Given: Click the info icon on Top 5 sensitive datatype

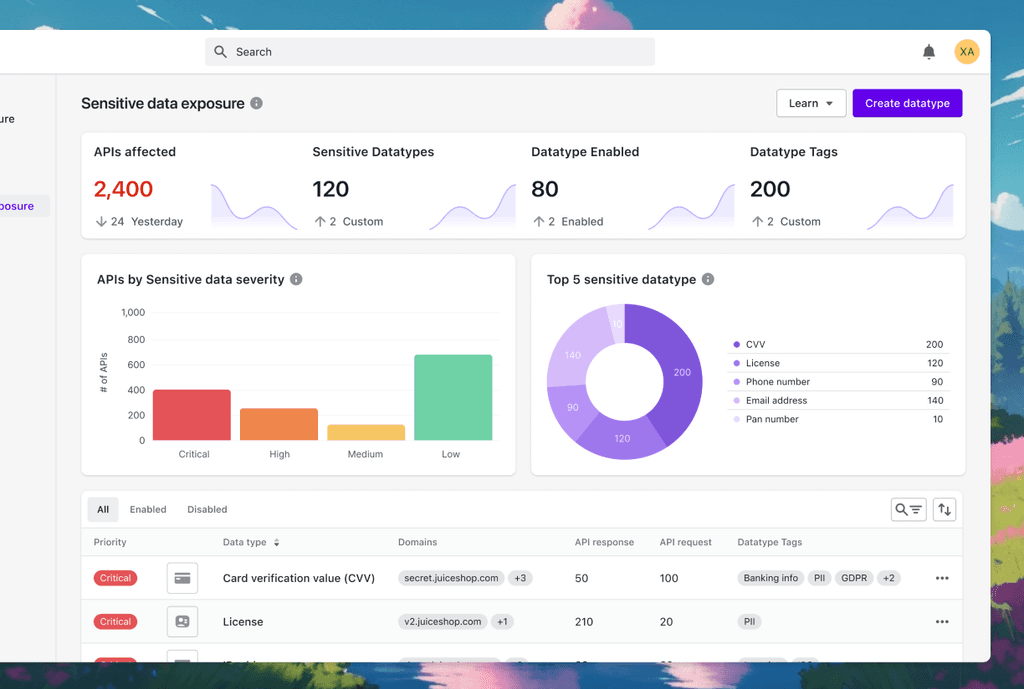Looking at the screenshot, I should coord(708,280).
